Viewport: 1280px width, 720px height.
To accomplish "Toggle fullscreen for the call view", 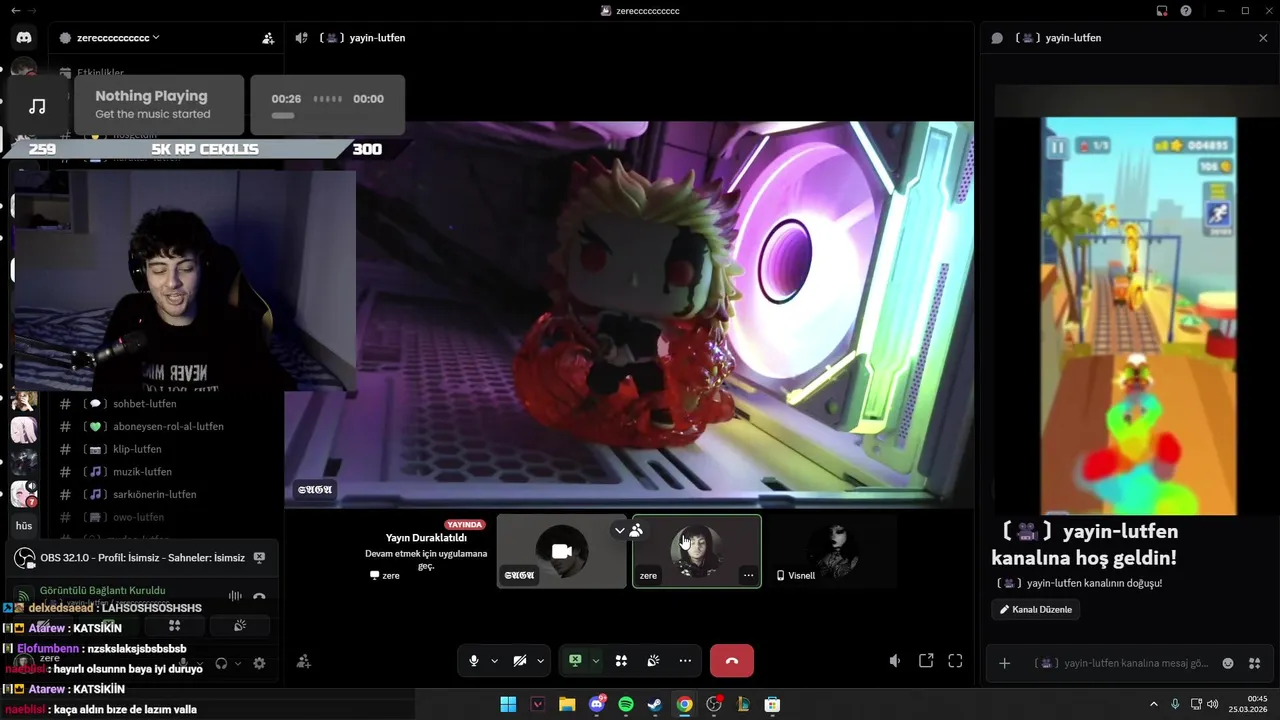I will tap(955, 661).
